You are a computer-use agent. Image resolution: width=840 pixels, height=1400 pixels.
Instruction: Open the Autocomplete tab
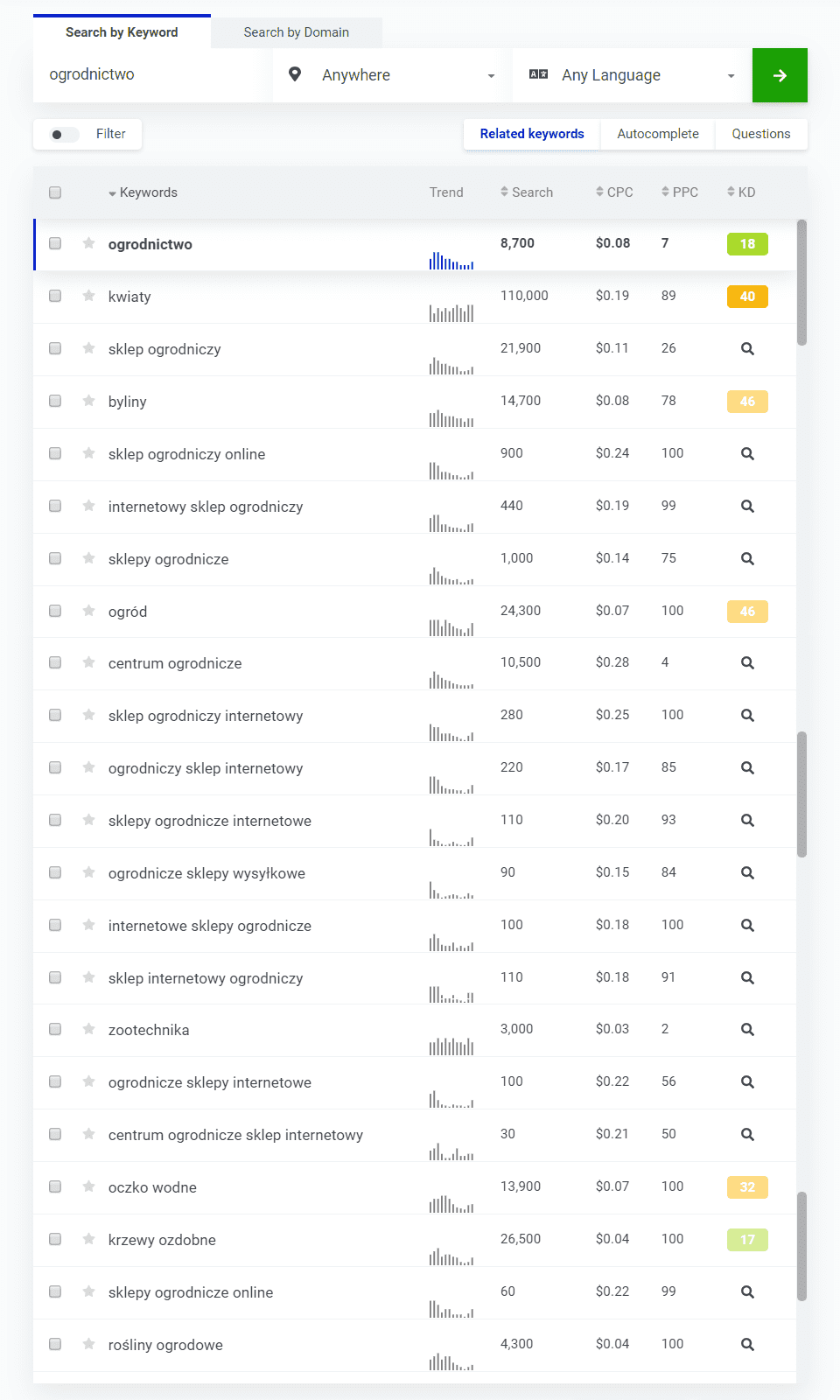tap(658, 134)
